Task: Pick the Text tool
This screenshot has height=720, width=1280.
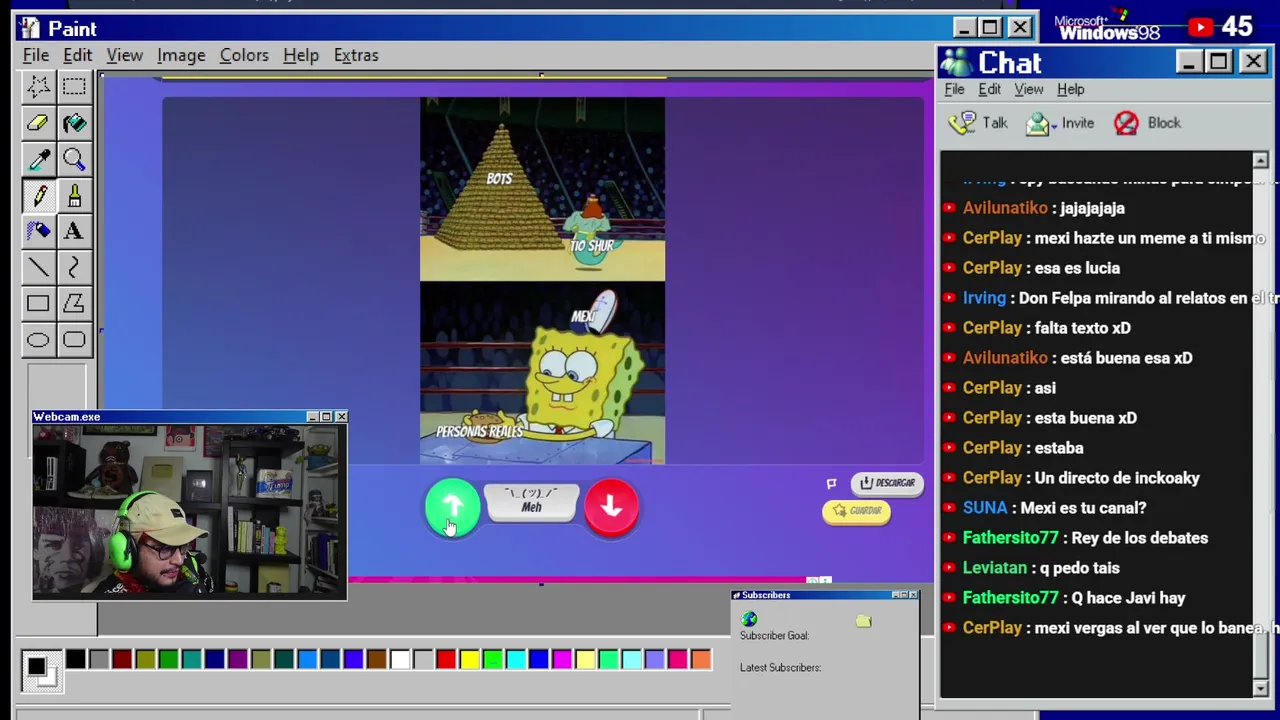Action: point(74,231)
